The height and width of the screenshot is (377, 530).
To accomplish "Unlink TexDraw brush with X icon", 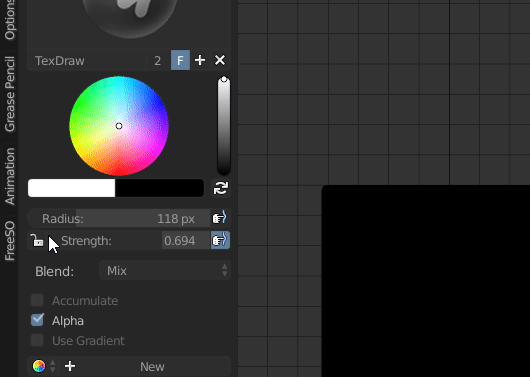I will point(220,60).
